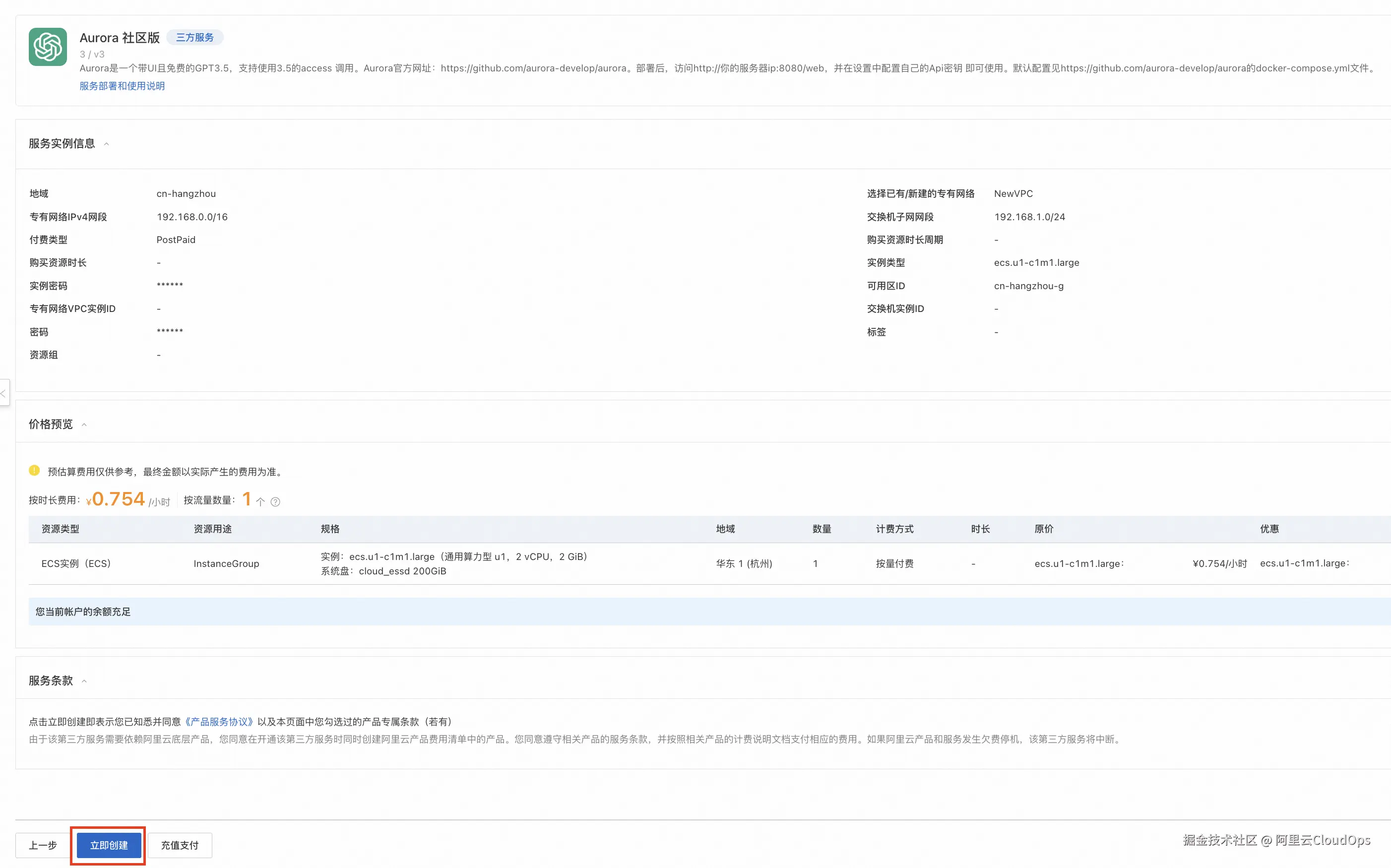This screenshot has width=1391, height=868.
Task: Collapse the 价格预览 section chevron
Action: (84, 425)
